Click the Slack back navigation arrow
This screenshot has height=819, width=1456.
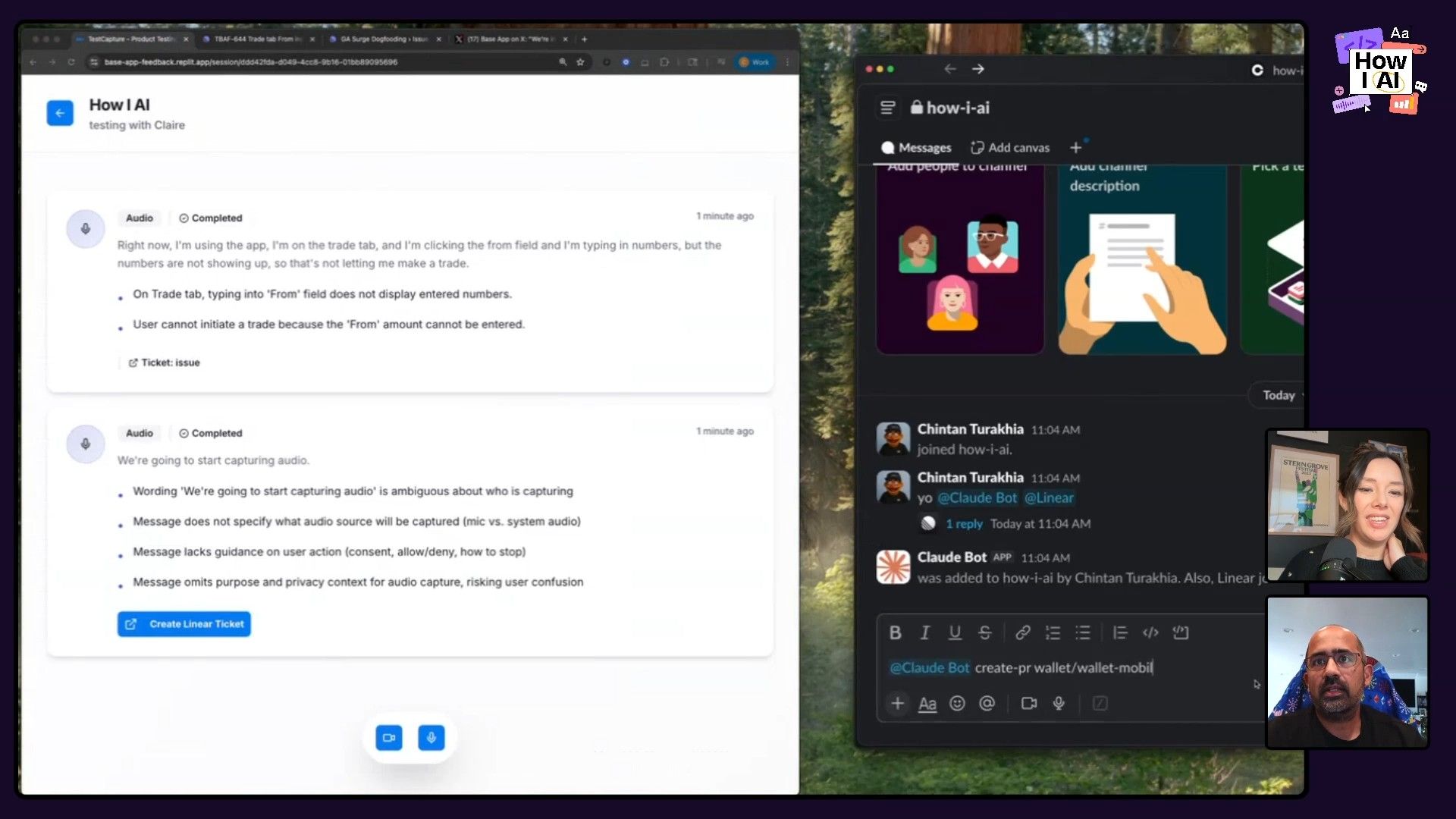coord(950,69)
